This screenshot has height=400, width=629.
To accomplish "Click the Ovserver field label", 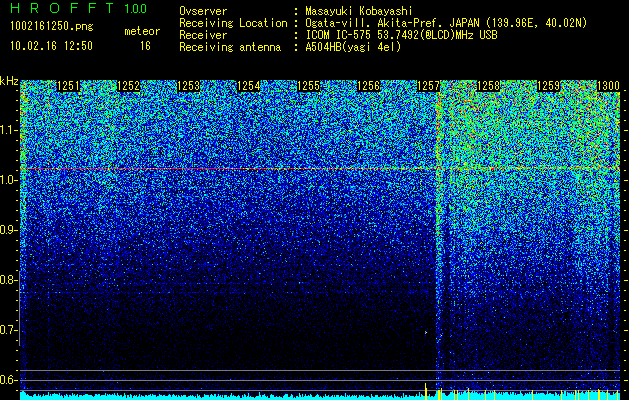I will point(203,11).
